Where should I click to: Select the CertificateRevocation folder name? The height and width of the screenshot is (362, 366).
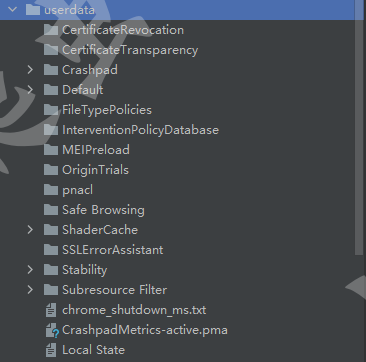pos(123,30)
